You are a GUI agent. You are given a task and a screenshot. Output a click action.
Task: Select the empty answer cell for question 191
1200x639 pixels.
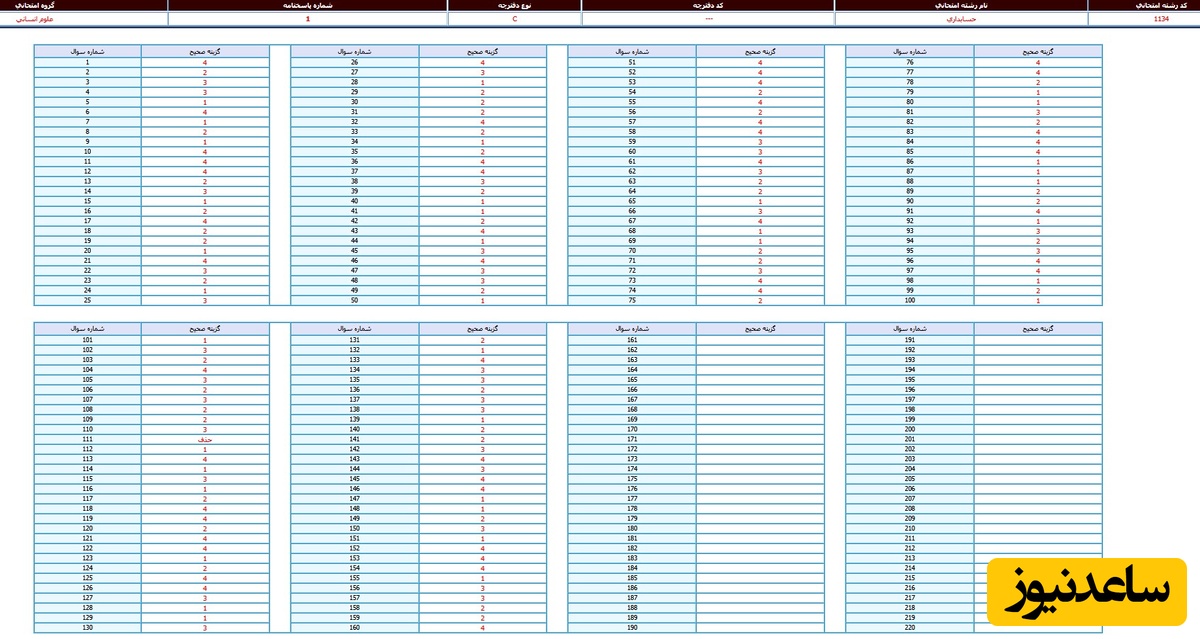[x=1038, y=340]
